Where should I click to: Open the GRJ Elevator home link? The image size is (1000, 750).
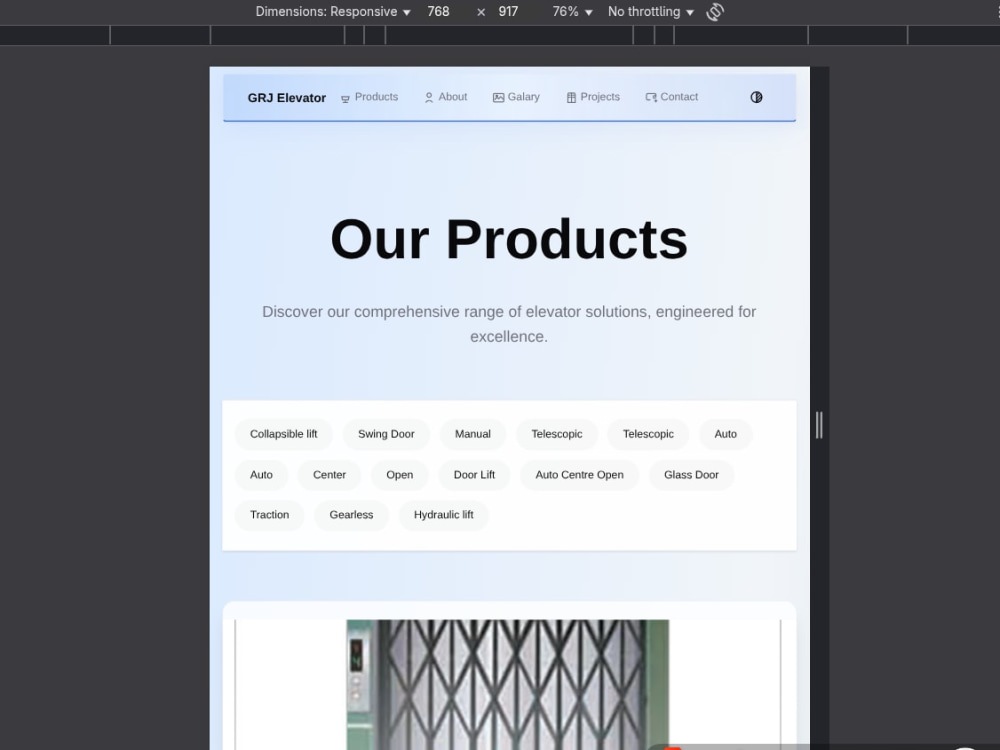coord(286,98)
